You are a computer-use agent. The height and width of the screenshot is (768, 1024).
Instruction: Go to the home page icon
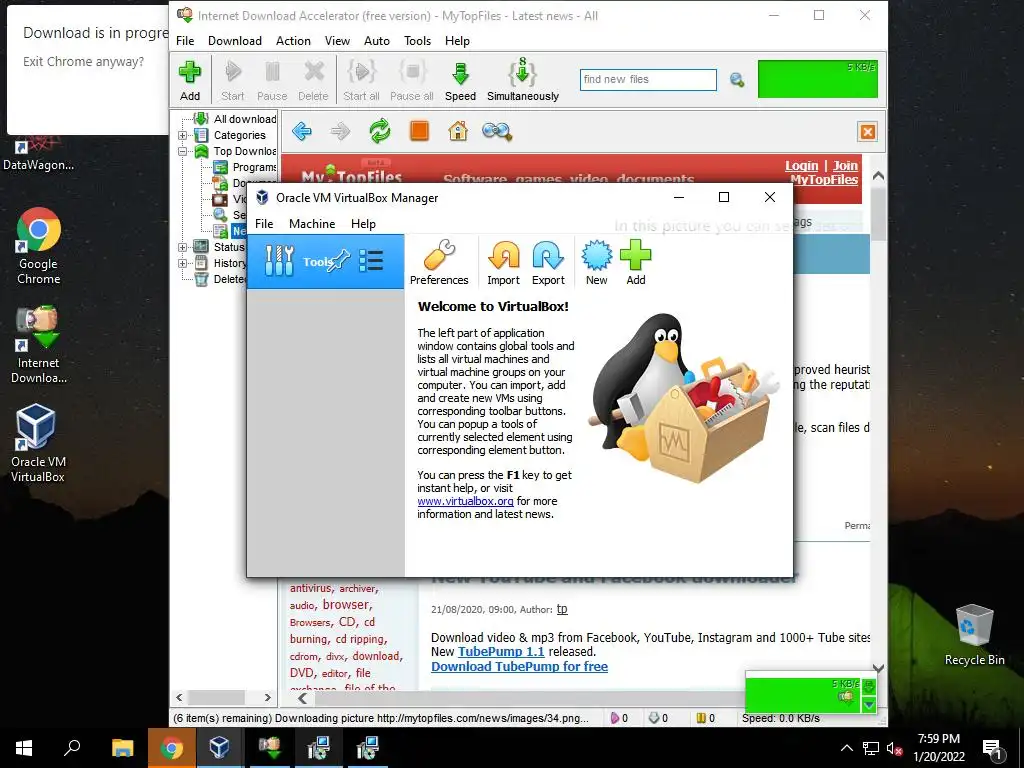458,131
